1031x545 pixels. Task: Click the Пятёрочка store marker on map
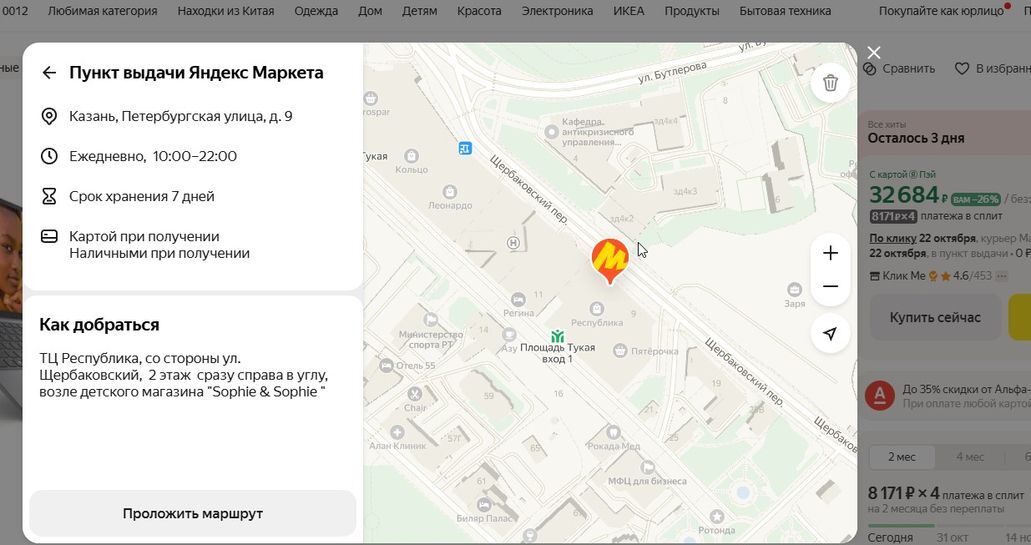tap(620, 351)
